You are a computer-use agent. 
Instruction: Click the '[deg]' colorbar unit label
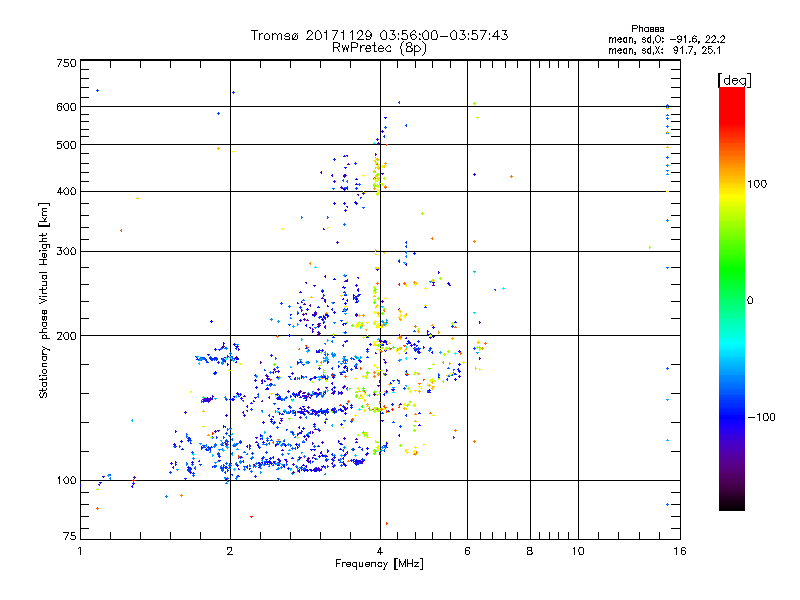click(734, 81)
